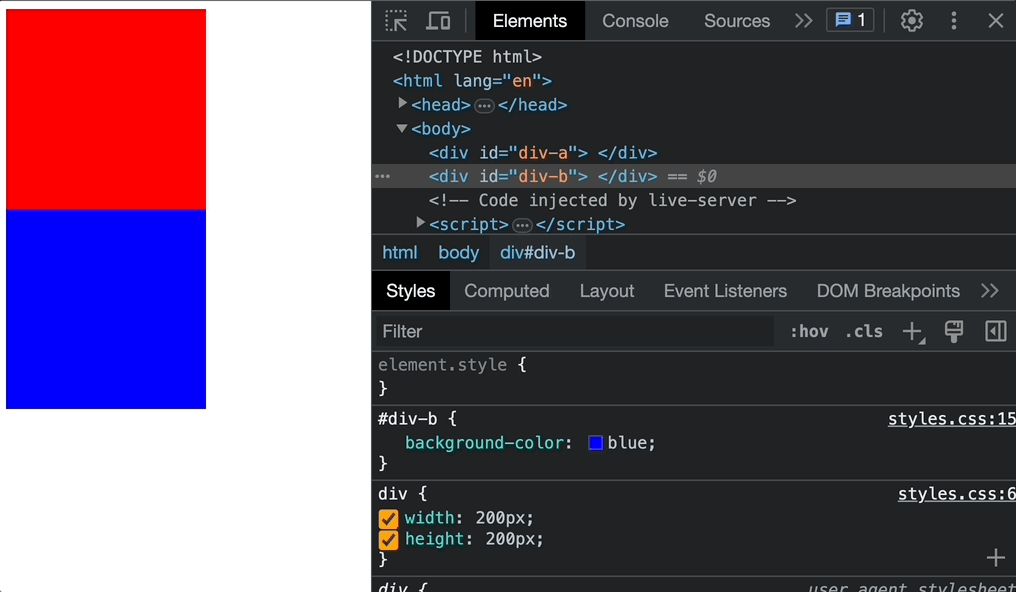The width and height of the screenshot is (1016, 592).
Task: Open the DevTools settings gear
Action: pos(911,21)
